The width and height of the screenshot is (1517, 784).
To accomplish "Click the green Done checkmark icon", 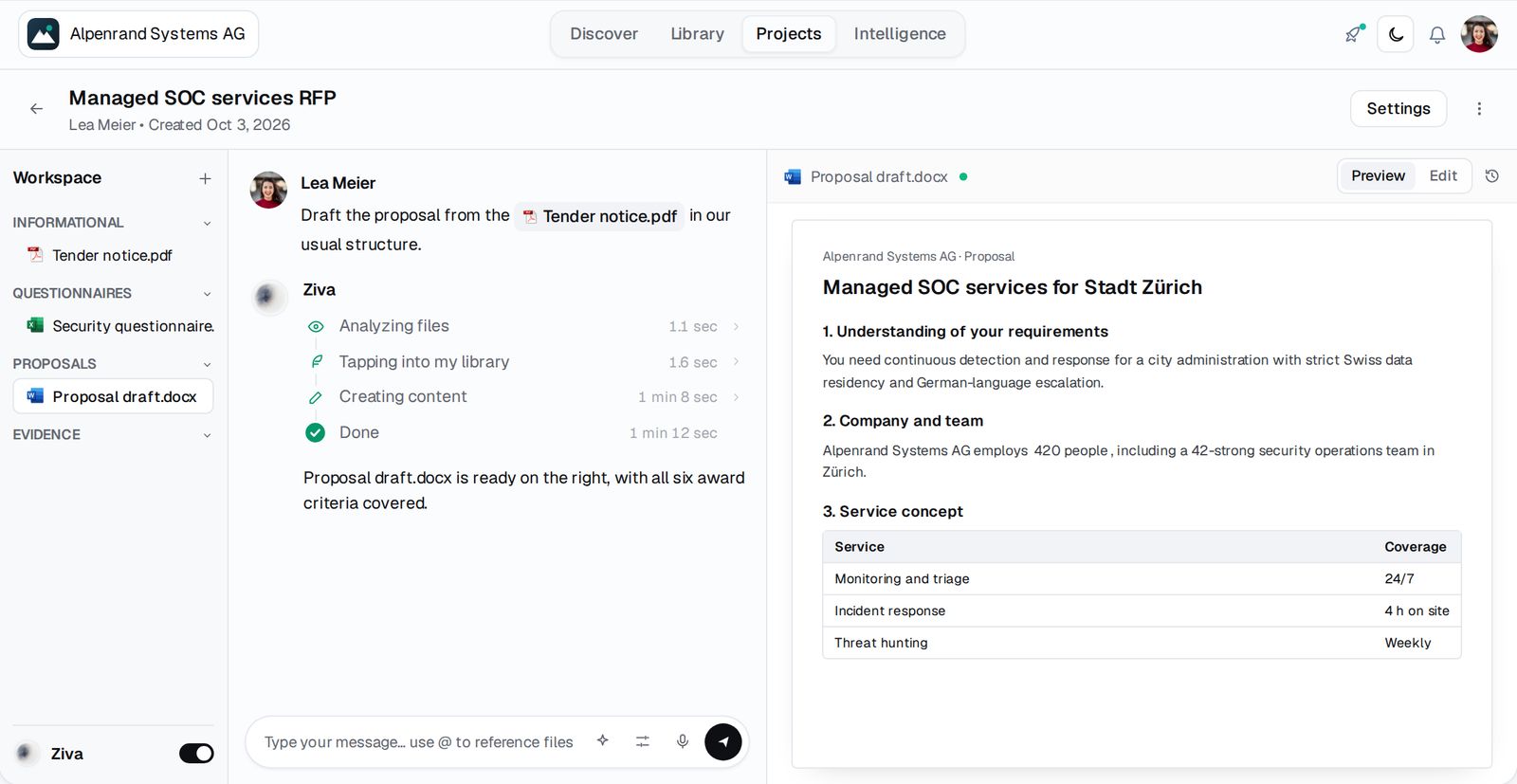I will pyautogui.click(x=316, y=433).
